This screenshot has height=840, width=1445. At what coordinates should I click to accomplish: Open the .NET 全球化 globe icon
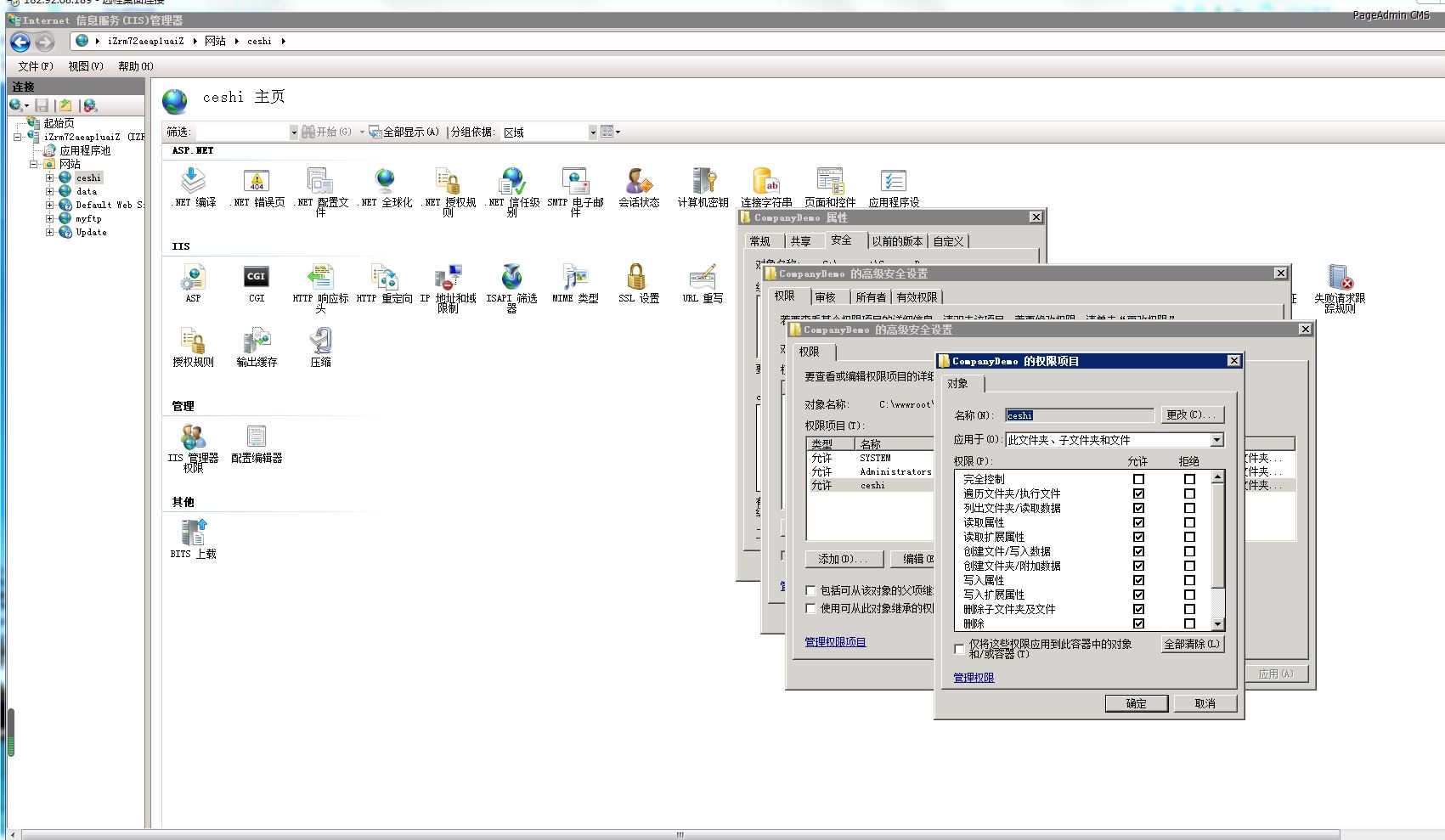(385, 181)
